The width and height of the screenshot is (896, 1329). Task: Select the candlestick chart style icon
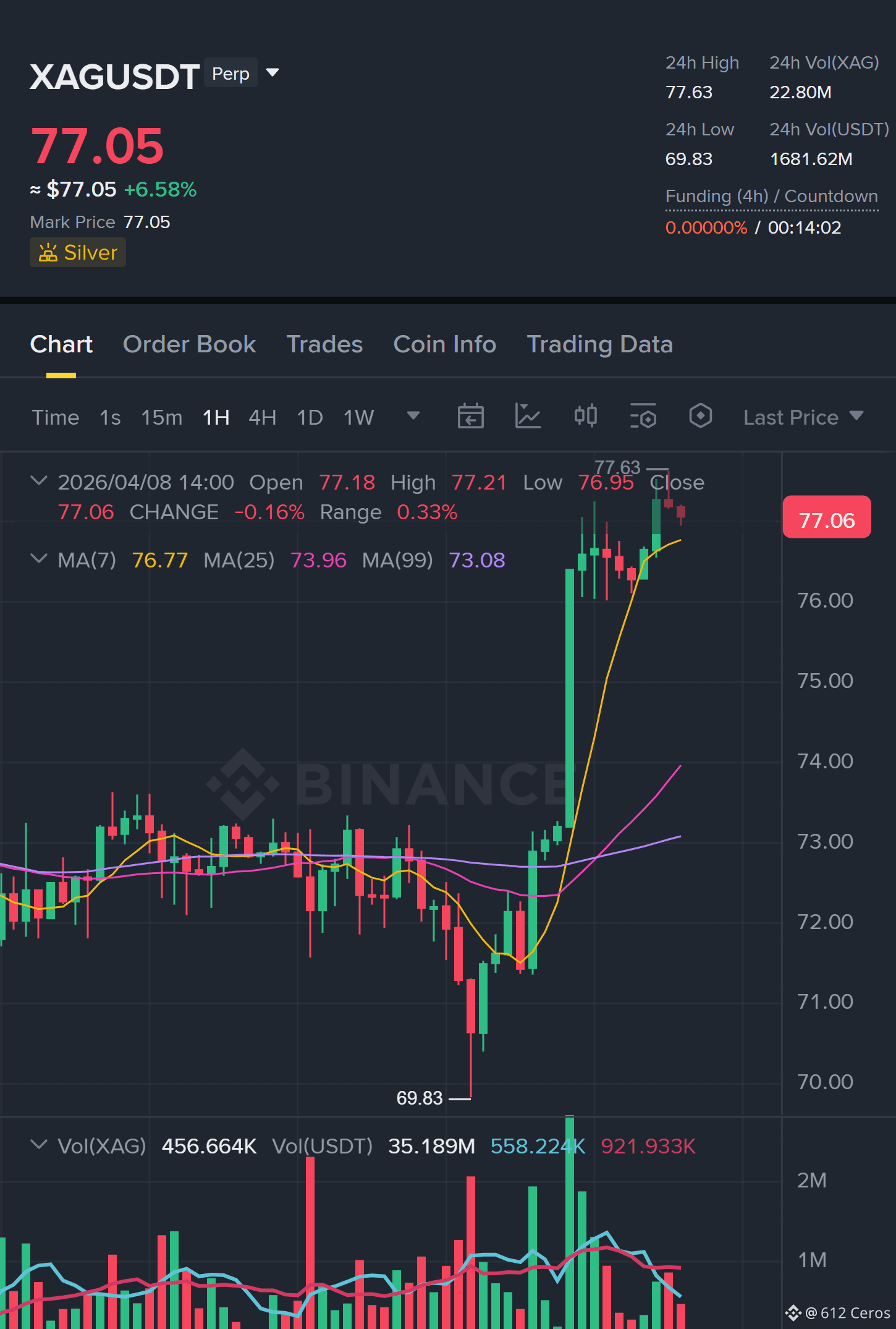pyautogui.click(x=585, y=416)
